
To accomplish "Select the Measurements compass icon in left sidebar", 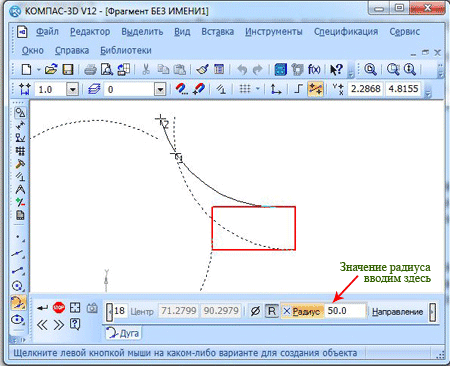I will pos(20,190).
